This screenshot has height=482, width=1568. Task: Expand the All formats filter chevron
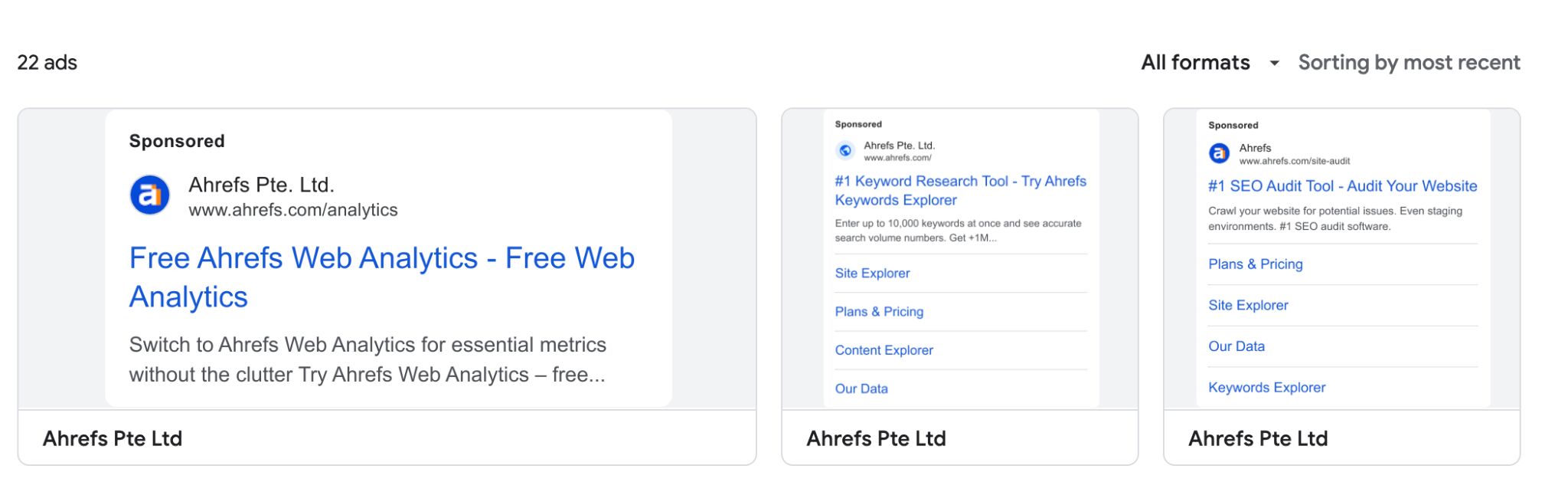[x=1273, y=64]
